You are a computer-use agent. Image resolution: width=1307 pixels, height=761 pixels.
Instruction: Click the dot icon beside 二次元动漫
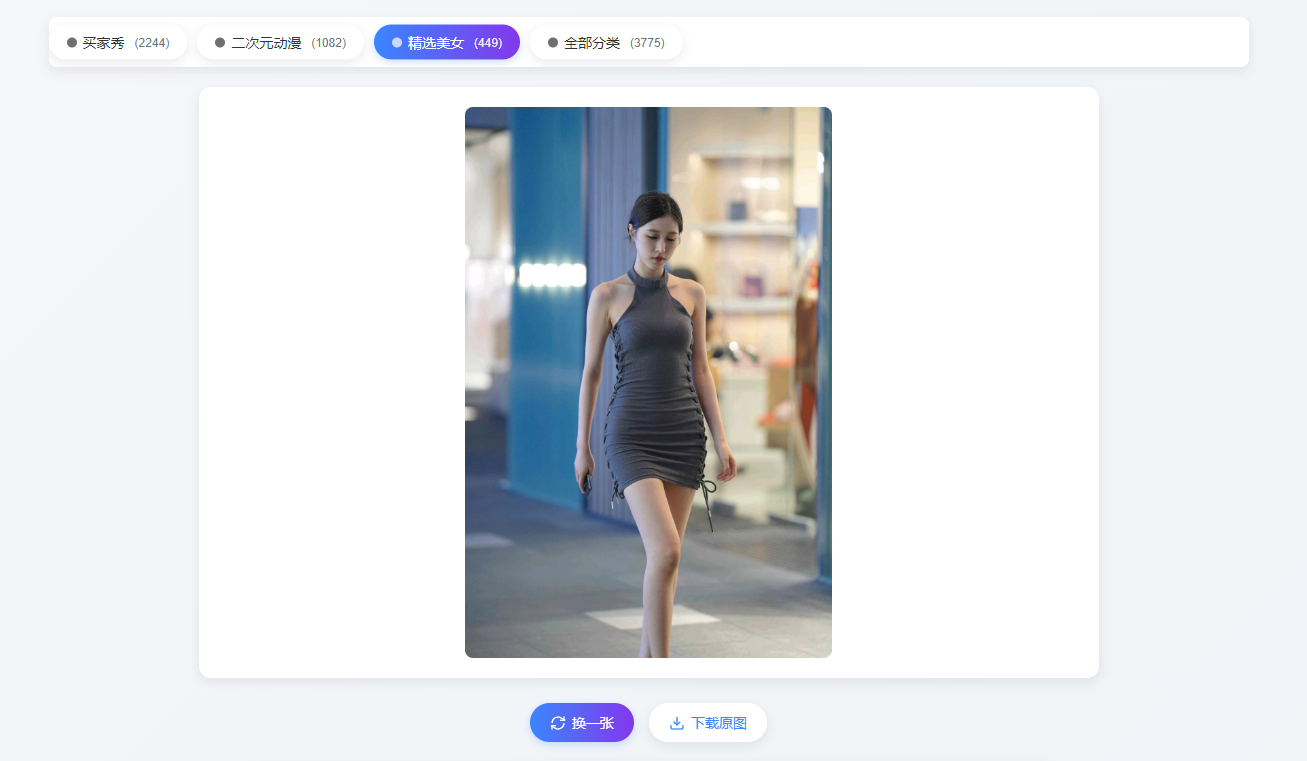tap(220, 43)
